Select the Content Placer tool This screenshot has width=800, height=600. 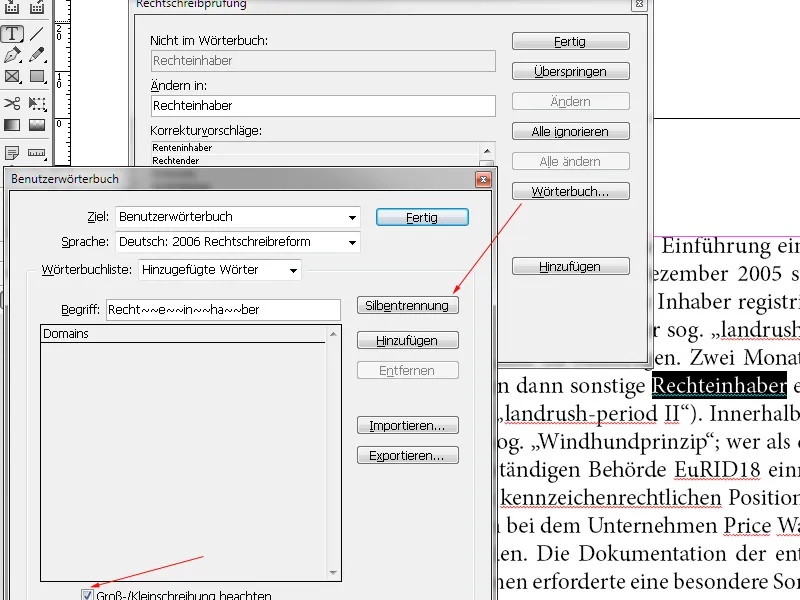pos(36,7)
